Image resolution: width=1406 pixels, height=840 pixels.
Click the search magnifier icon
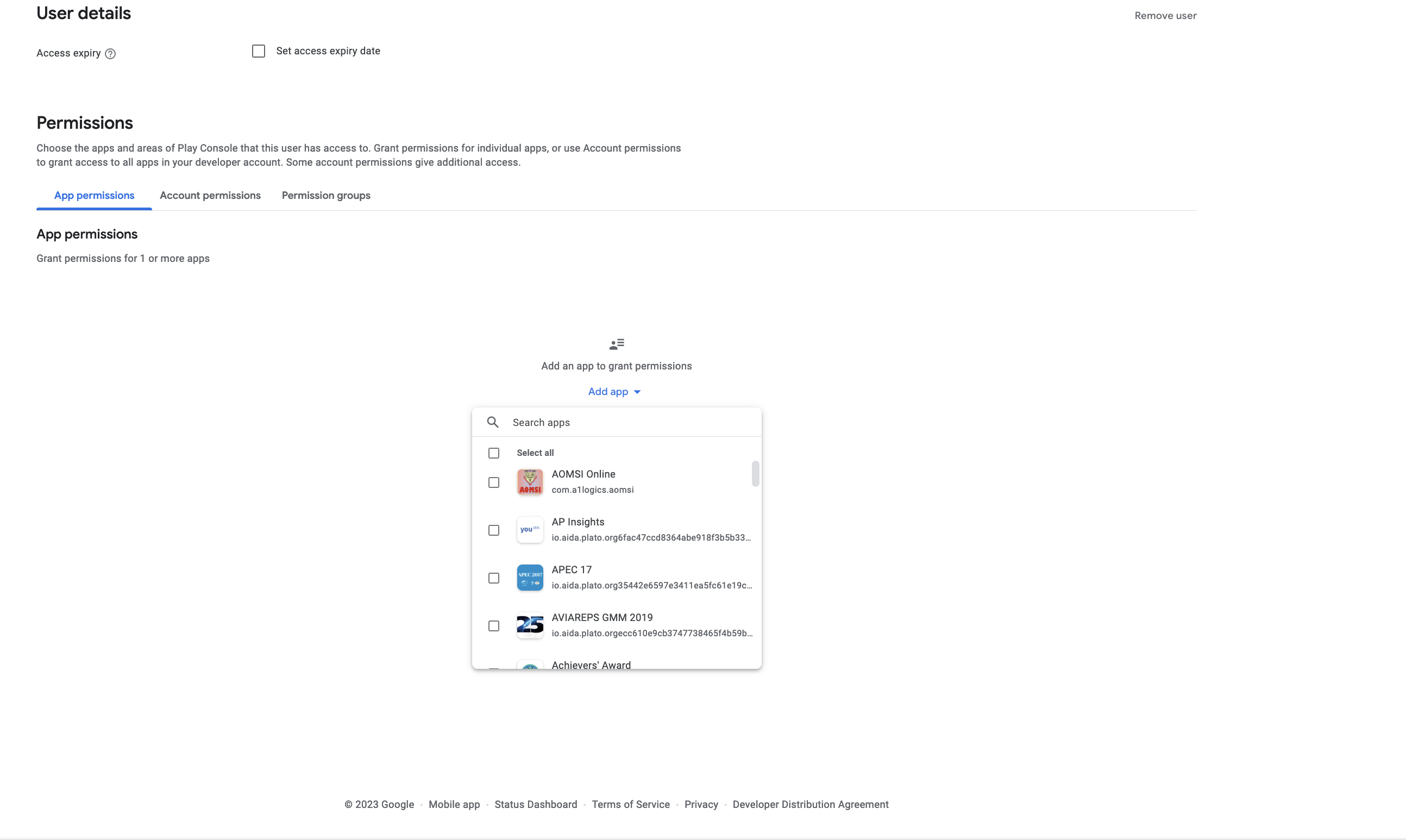(x=493, y=422)
